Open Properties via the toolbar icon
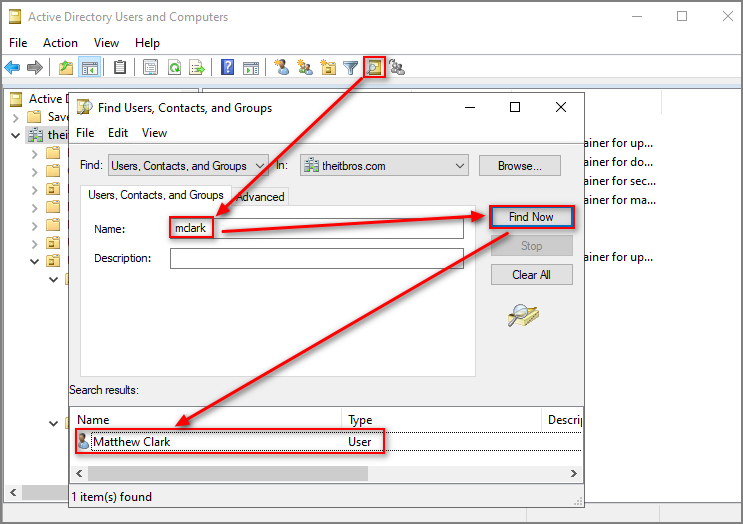 point(150,68)
